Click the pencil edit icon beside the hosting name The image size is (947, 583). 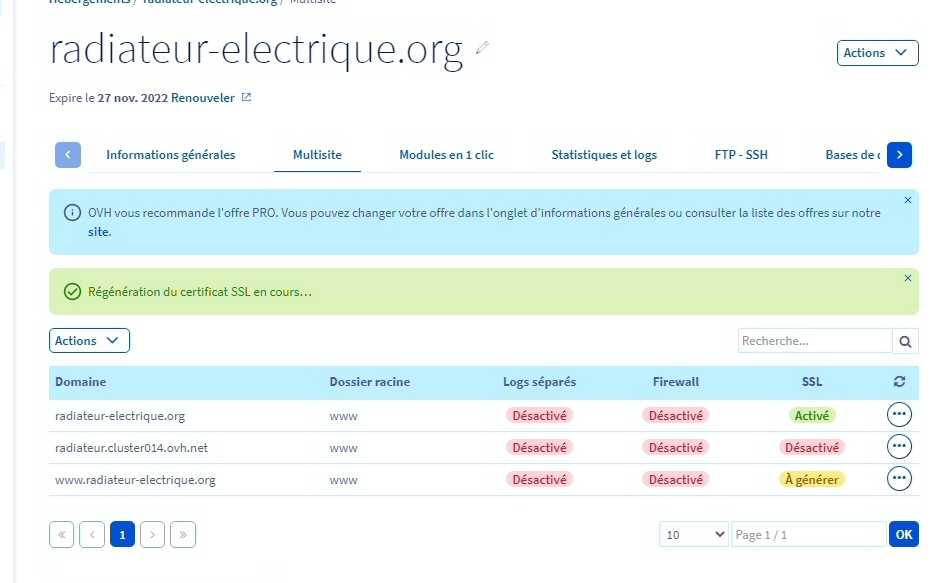tap(483, 47)
